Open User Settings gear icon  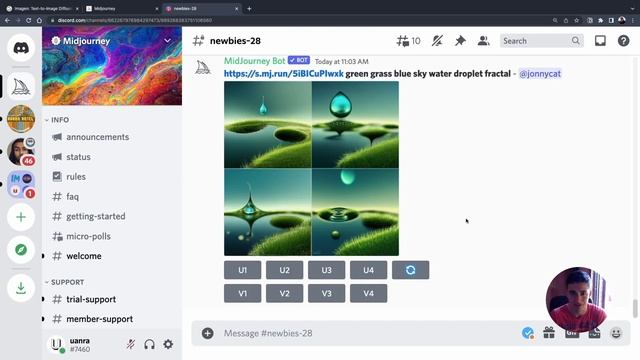168,344
